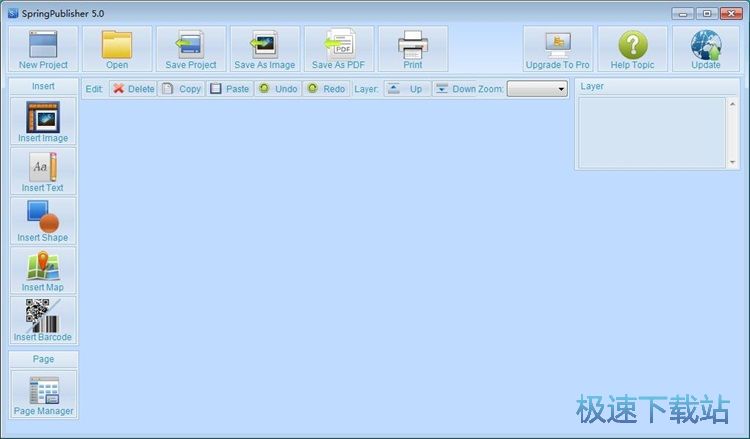
Task: Delete the selected object
Action: (133, 89)
